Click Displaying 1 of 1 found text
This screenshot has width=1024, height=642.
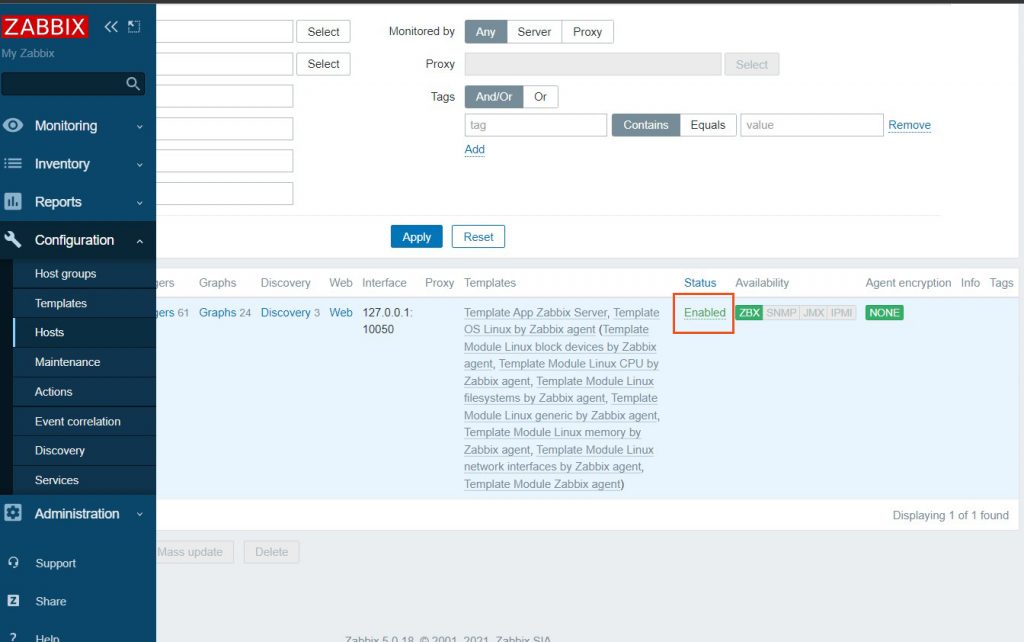(950, 515)
